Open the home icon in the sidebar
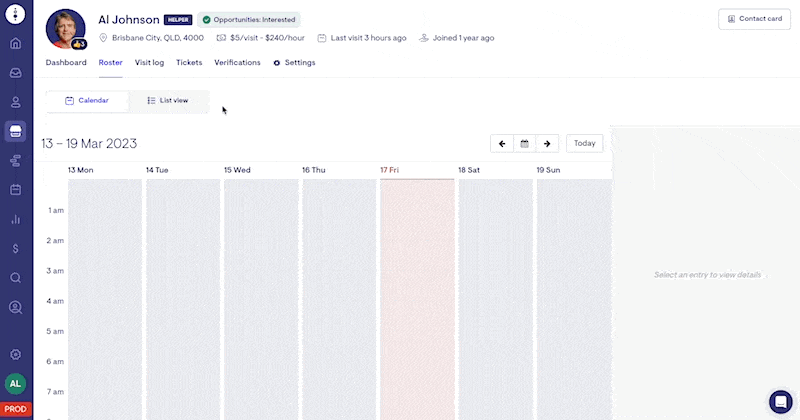 tap(16, 44)
